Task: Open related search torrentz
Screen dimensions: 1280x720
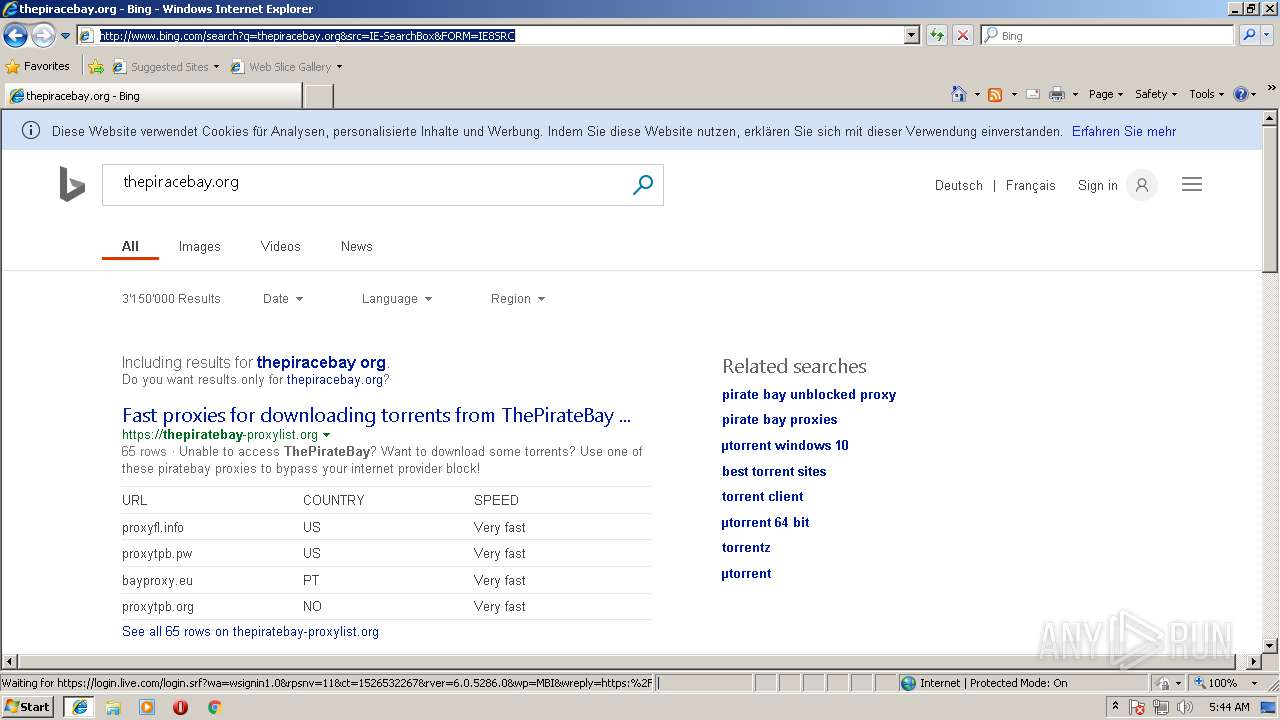Action: [746, 547]
